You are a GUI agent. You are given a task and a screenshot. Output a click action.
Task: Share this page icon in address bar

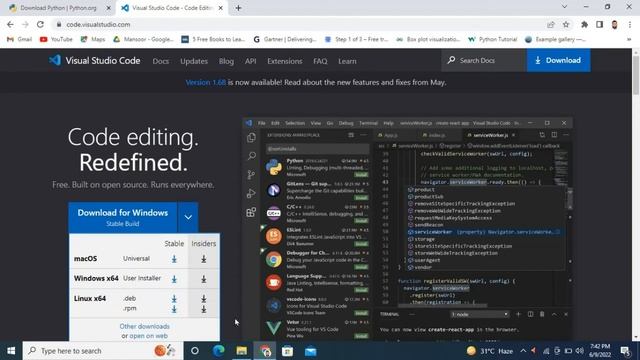pyautogui.click(x=551, y=24)
